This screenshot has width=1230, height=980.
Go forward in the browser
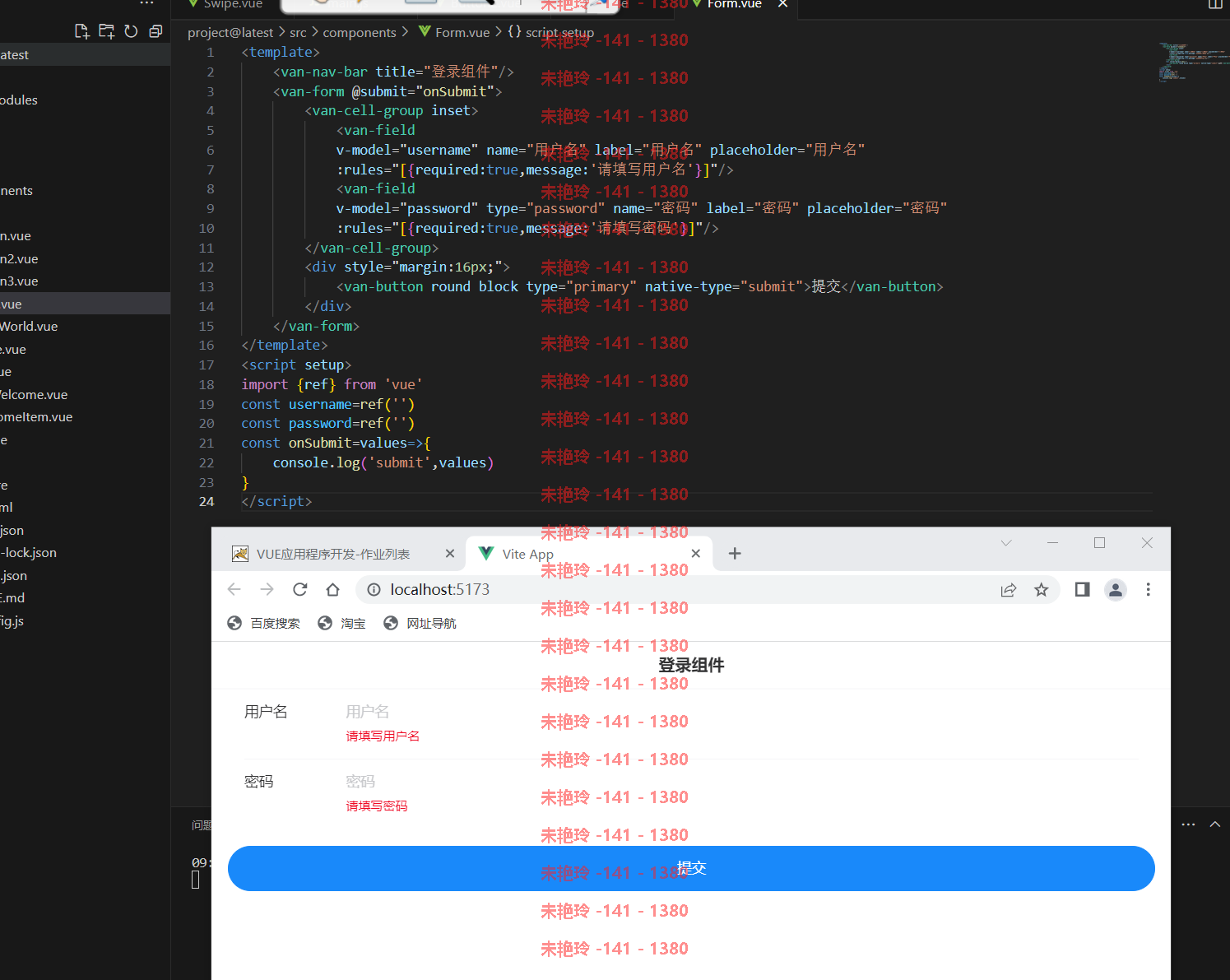click(267, 589)
